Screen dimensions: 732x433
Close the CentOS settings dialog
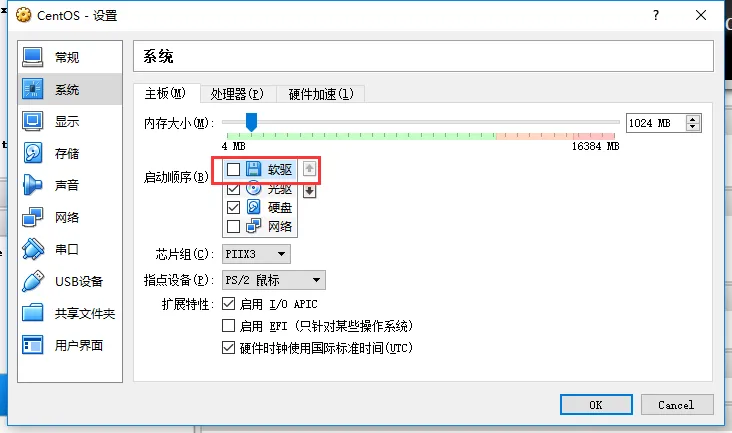pyautogui.click(x=701, y=15)
